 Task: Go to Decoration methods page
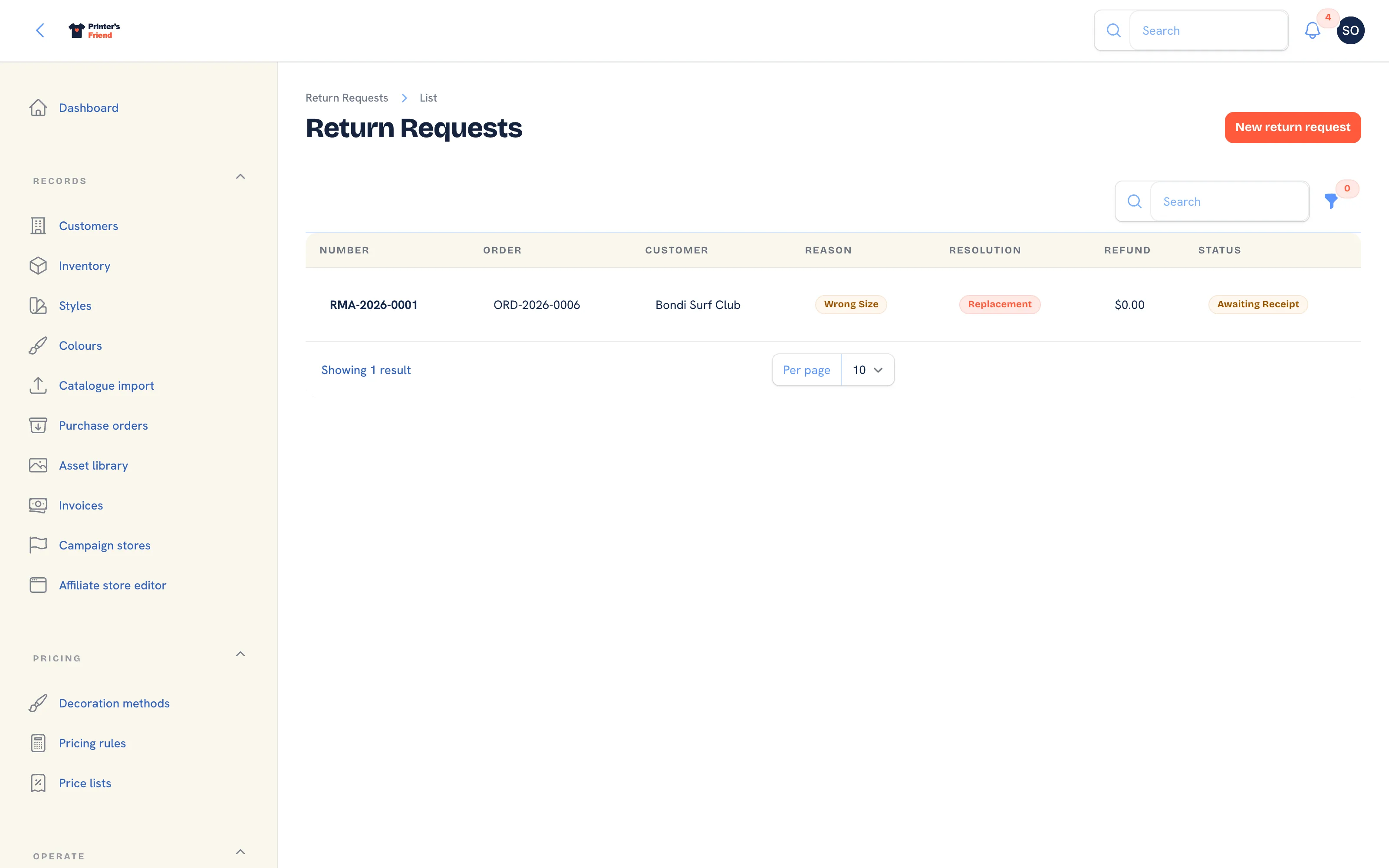[x=114, y=703]
